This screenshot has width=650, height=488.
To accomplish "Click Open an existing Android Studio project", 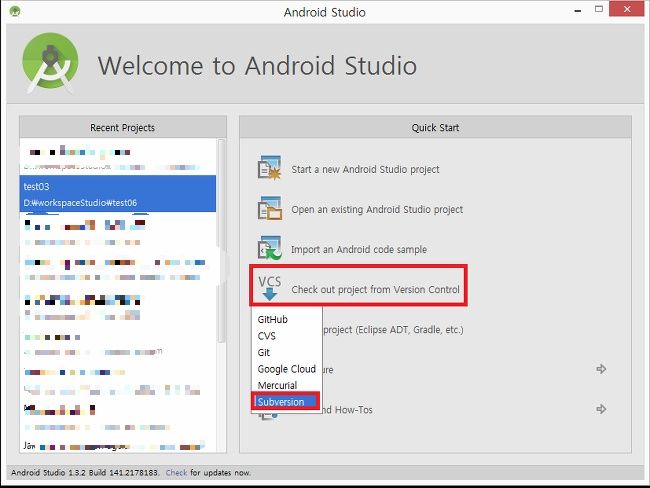I will (x=377, y=209).
